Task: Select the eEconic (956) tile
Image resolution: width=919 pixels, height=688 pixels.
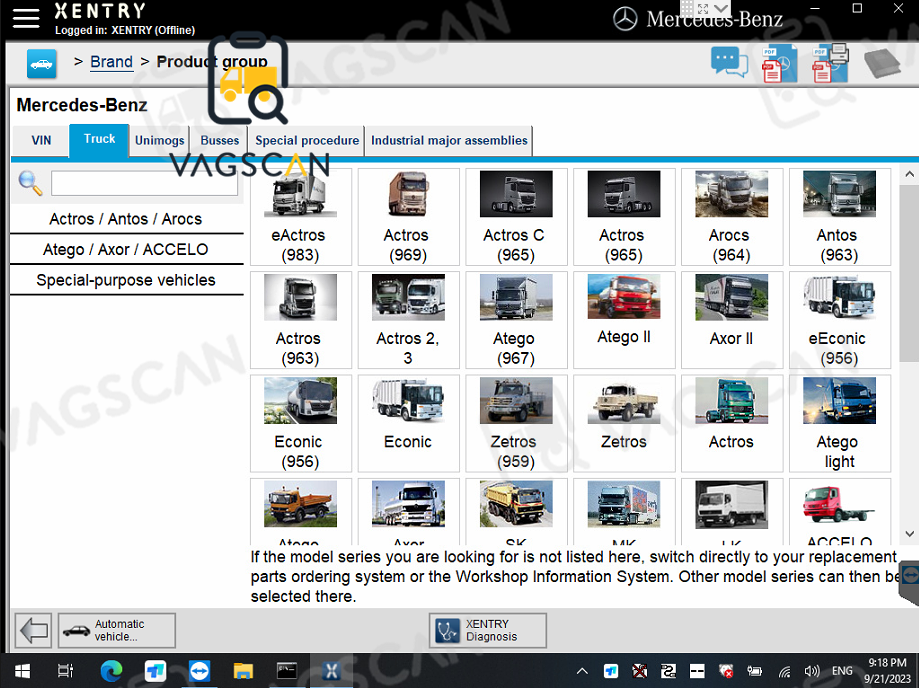Action: [839, 320]
